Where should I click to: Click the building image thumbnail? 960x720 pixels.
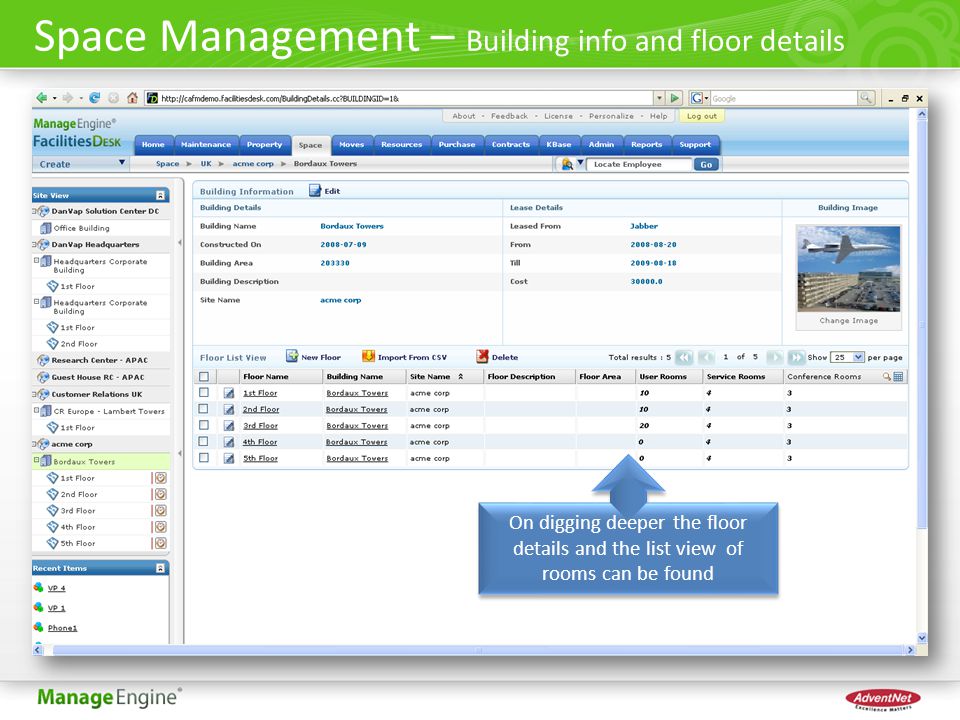coord(848,268)
